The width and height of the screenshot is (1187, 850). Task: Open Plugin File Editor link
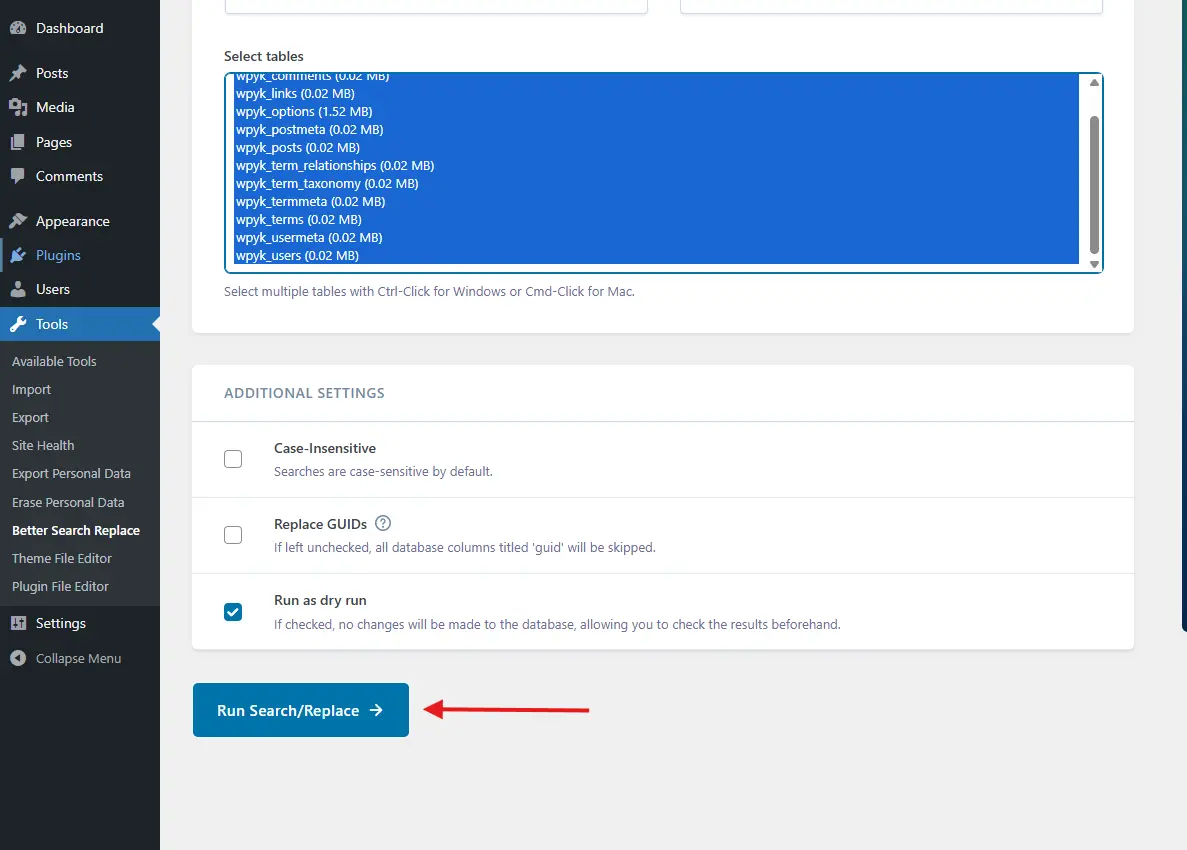[61, 586]
